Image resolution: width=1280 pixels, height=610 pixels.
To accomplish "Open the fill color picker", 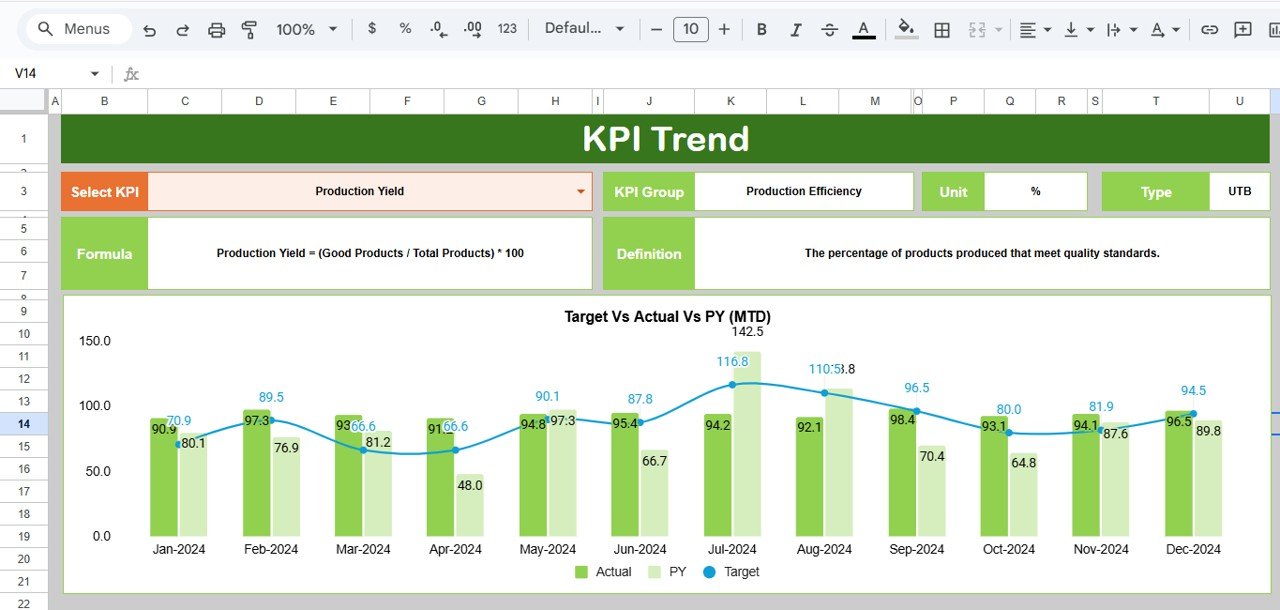I will click(905, 29).
